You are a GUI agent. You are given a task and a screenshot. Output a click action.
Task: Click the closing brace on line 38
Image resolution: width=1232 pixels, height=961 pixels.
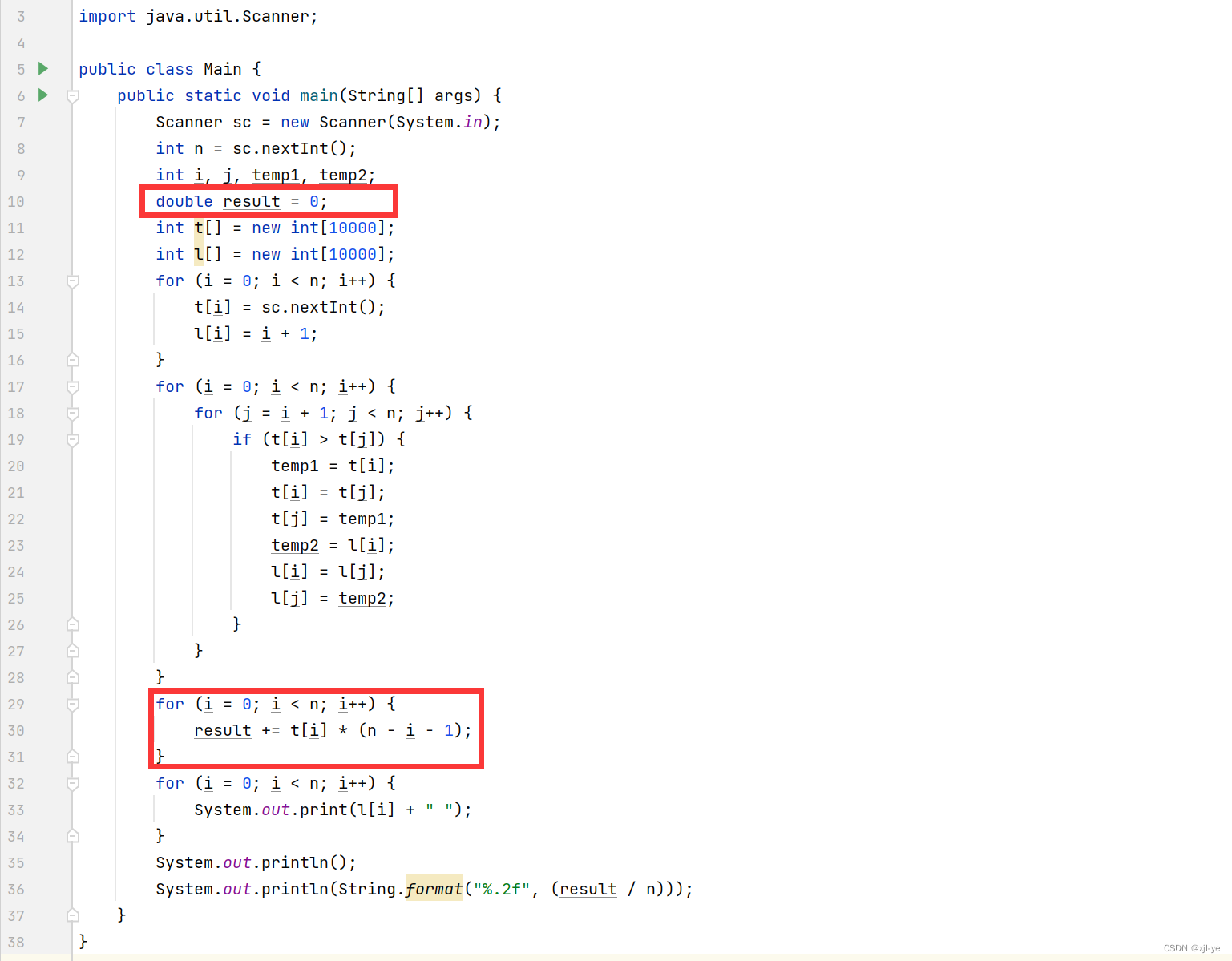(x=83, y=942)
